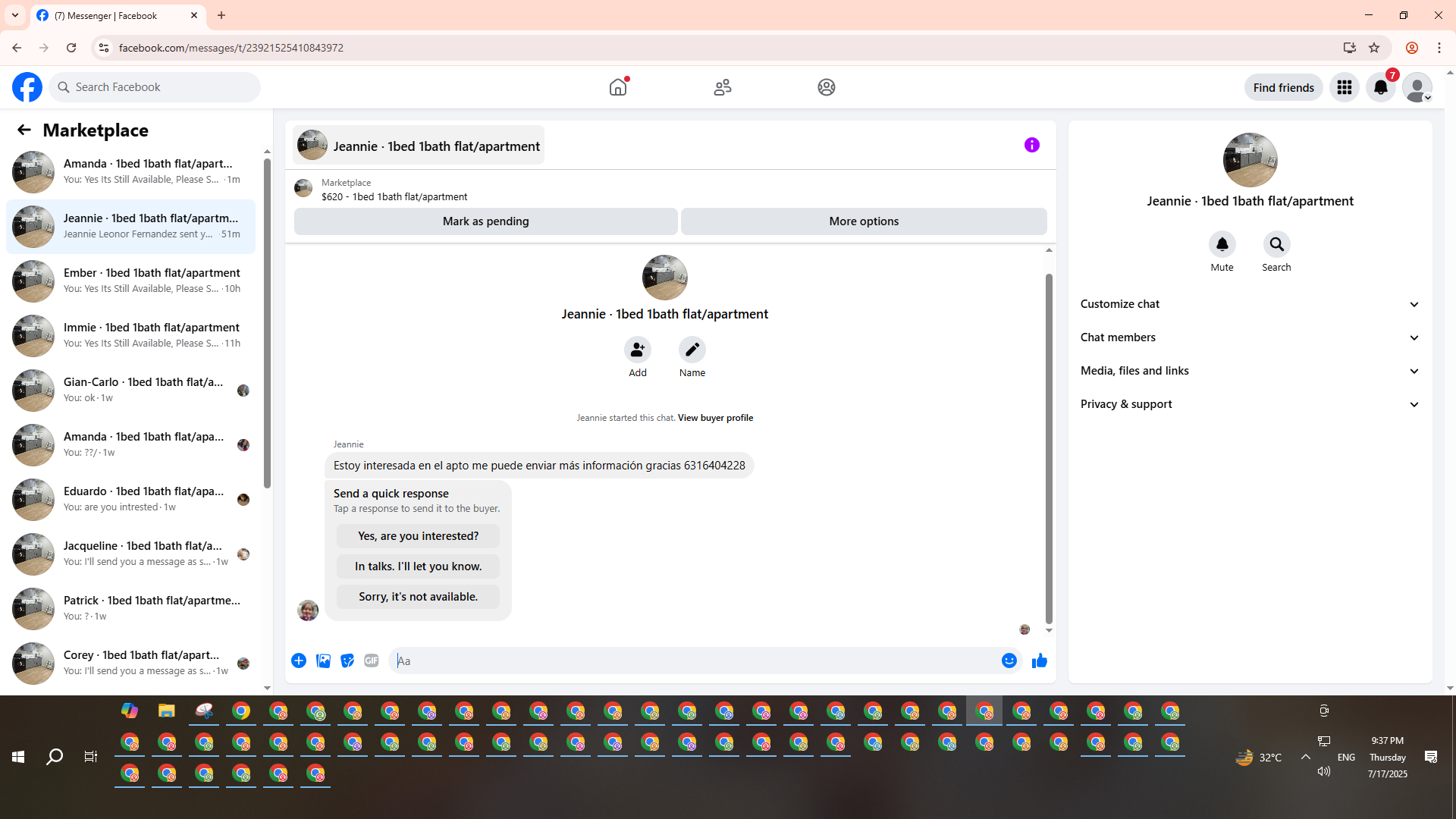
Task: Edit the chat name
Action: coord(692,350)
